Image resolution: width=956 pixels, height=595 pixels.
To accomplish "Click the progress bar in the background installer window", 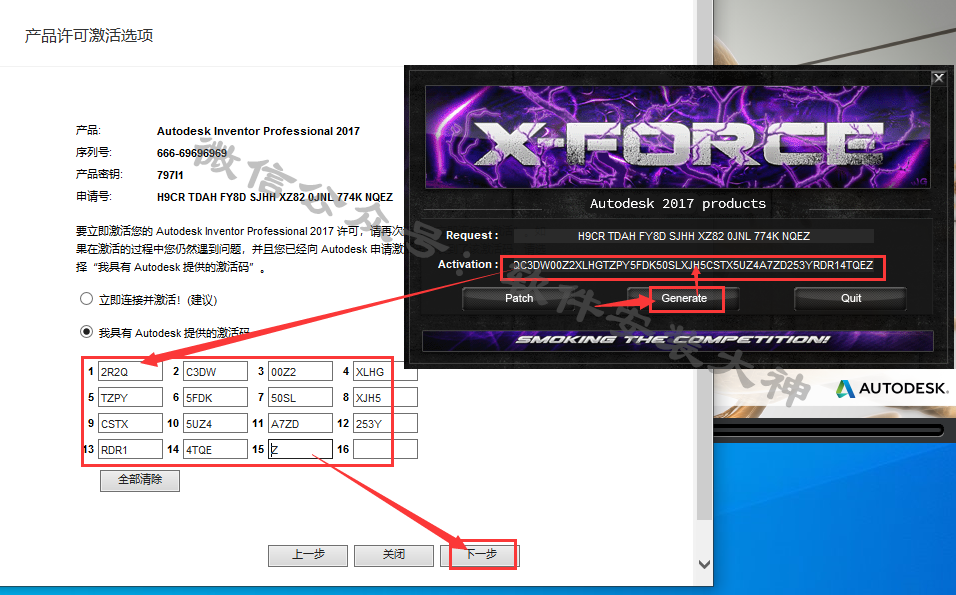I will pos(829,430).
